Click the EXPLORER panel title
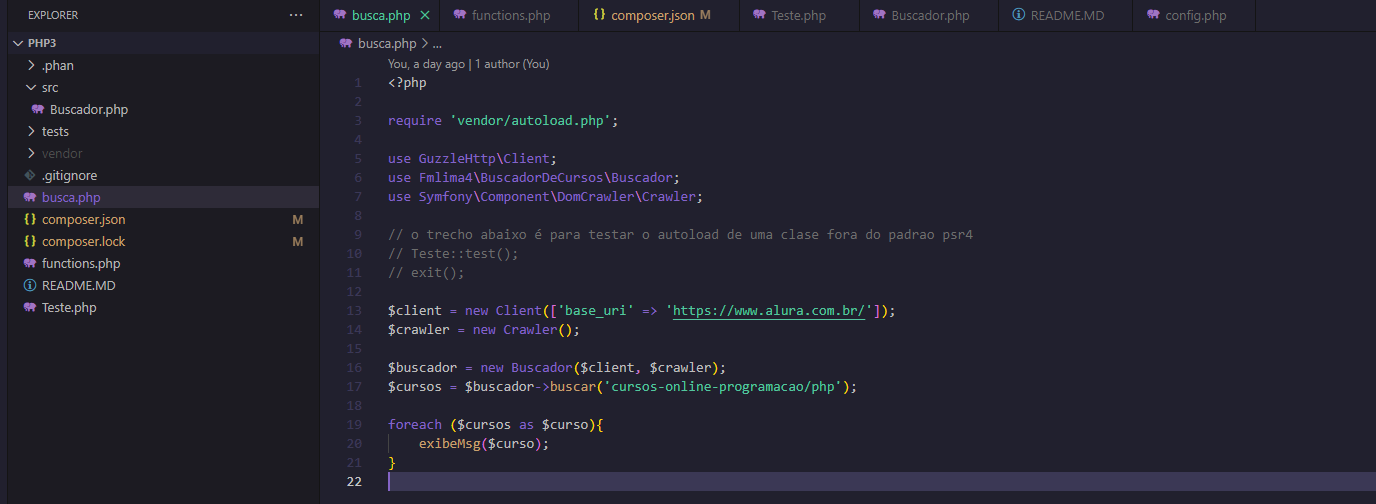This screenshot has width=1376, height=504. 53,15
